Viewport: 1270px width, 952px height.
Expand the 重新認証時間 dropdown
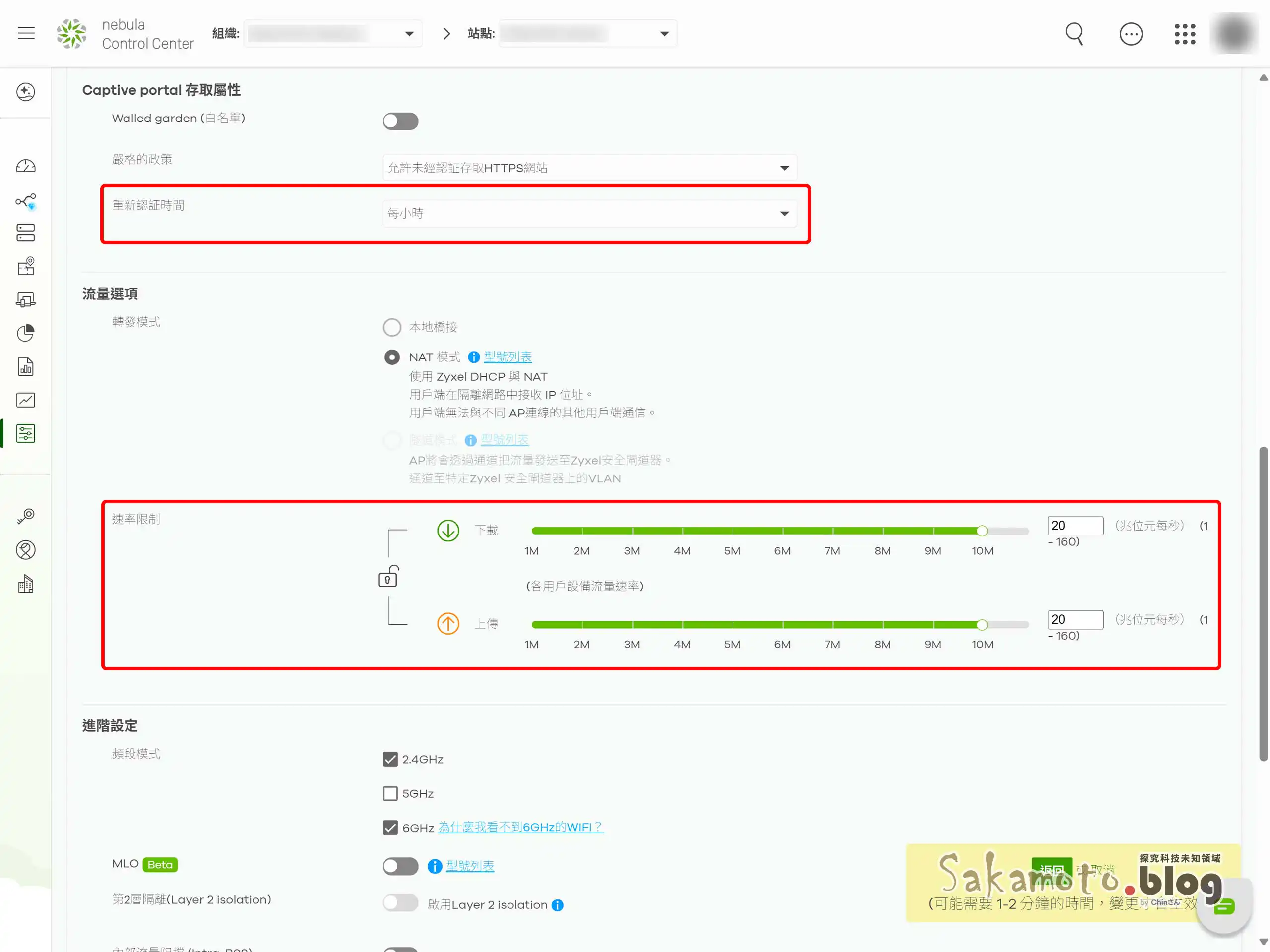tap(589, 214)
